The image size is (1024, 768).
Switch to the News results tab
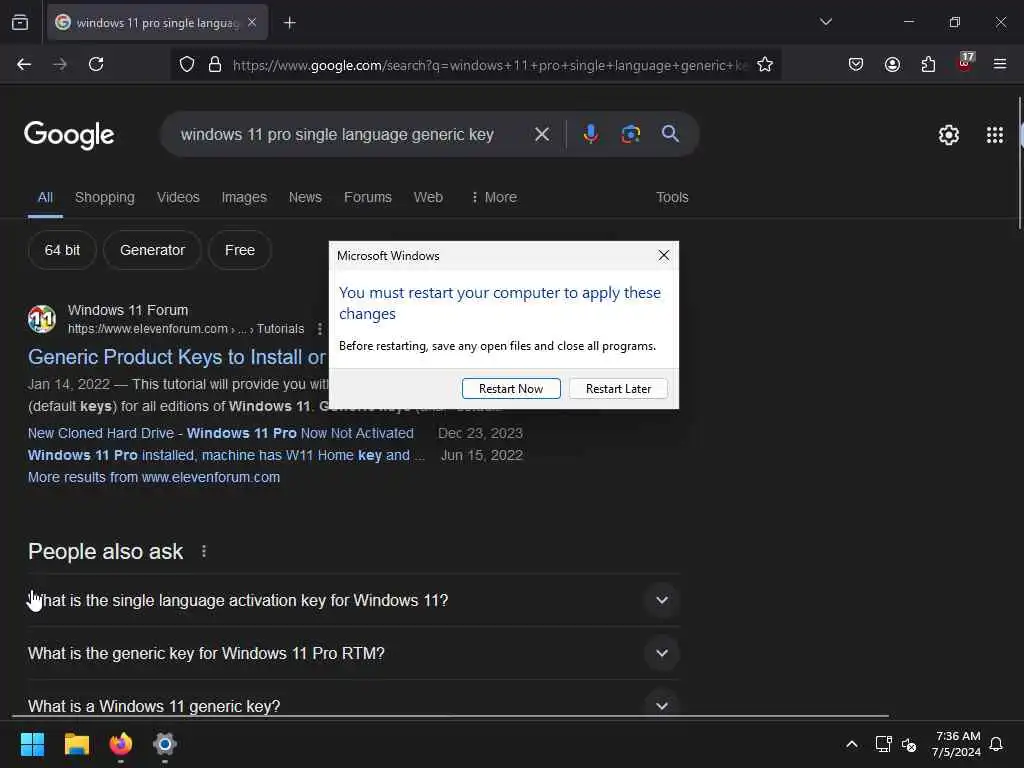(305, 197)
